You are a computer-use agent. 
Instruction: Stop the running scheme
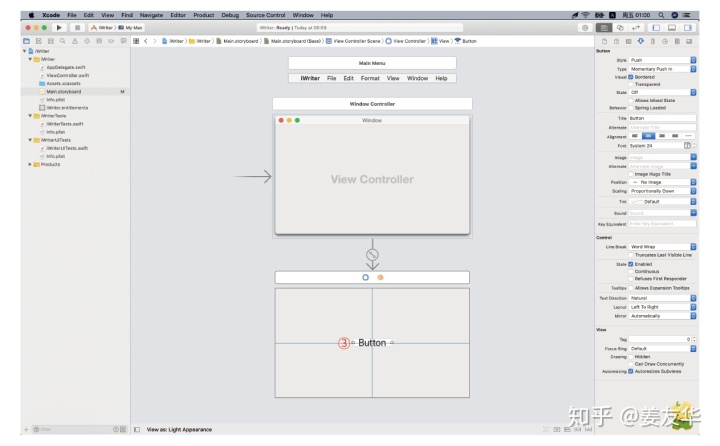77,28
